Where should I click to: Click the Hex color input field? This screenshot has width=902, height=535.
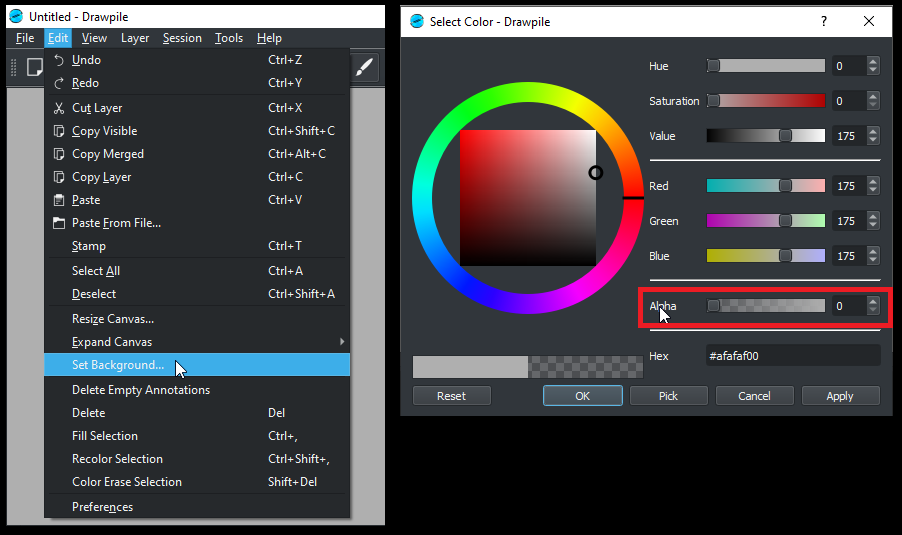[x=793, y=356]
